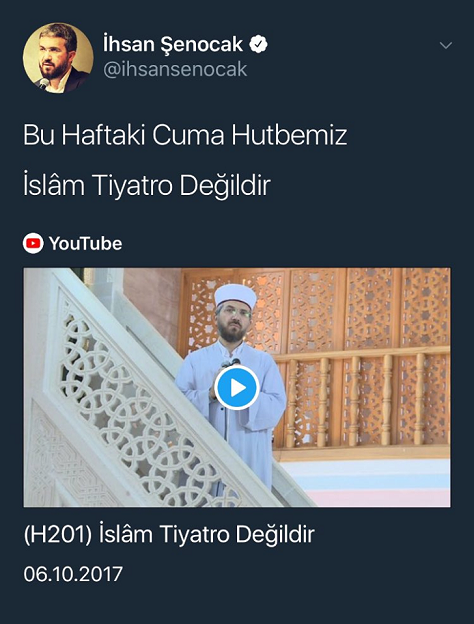Click the imam's bearded face in the video preview

[232, 322]
